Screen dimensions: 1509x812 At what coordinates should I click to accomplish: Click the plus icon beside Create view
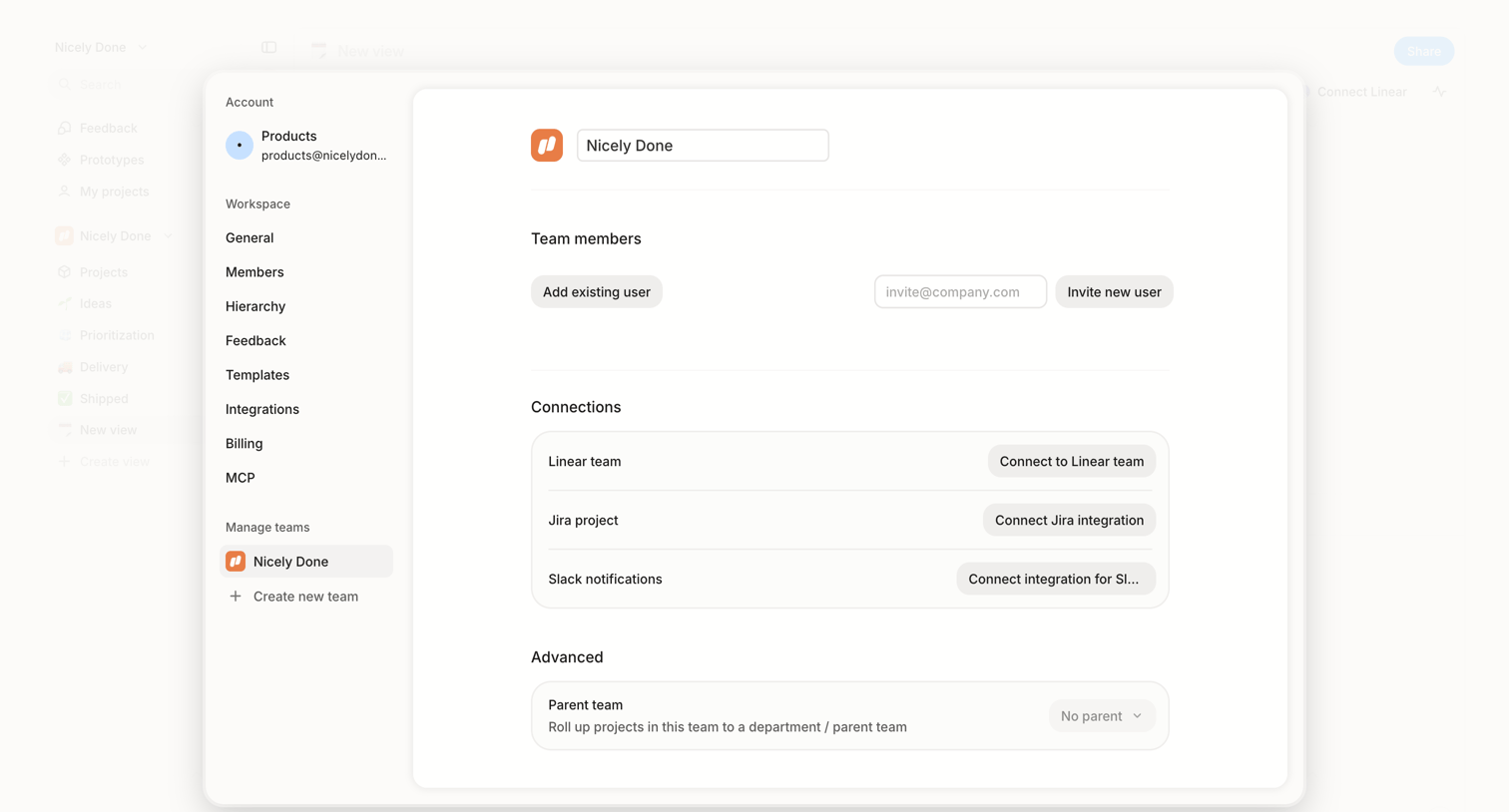[x=65, y=462]
